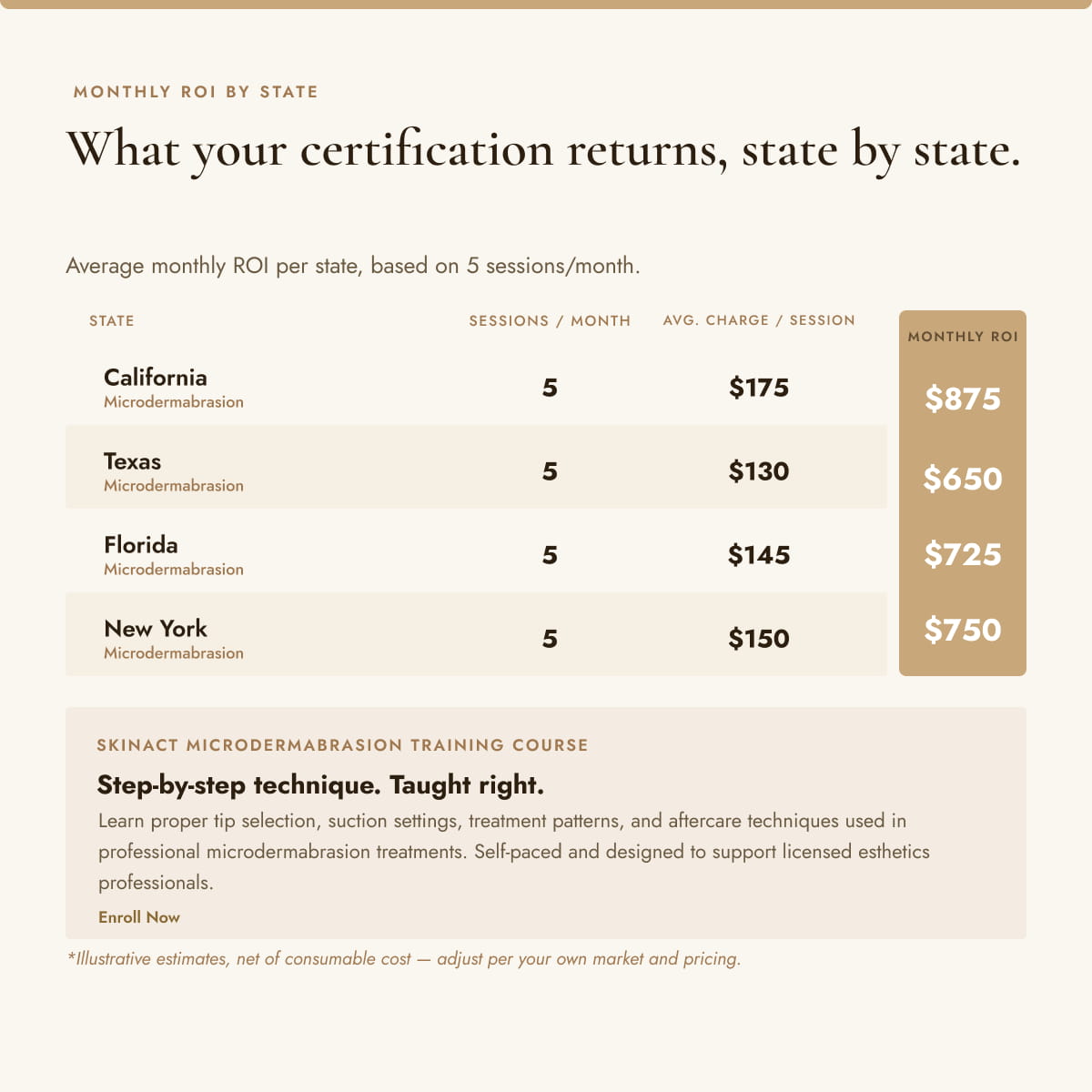The height and width of the screenshot is (1092, 1092).
Task: Select the Texas state name
Action: [132, 461]
